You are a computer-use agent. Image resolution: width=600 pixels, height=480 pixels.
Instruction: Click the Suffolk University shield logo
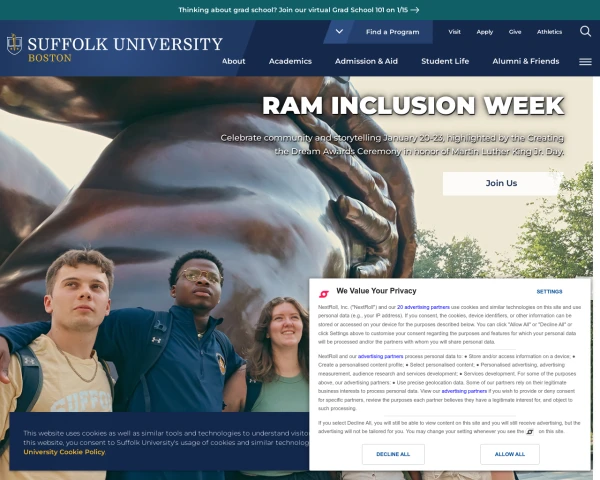click(x=14, y=44)
